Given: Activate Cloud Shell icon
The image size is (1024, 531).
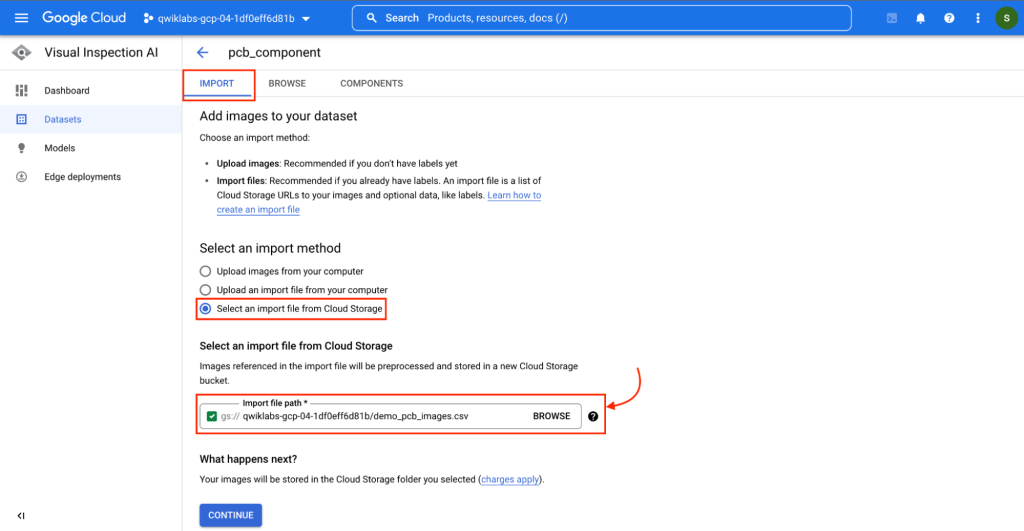Looking at the screenshot, I should (891, 18).
